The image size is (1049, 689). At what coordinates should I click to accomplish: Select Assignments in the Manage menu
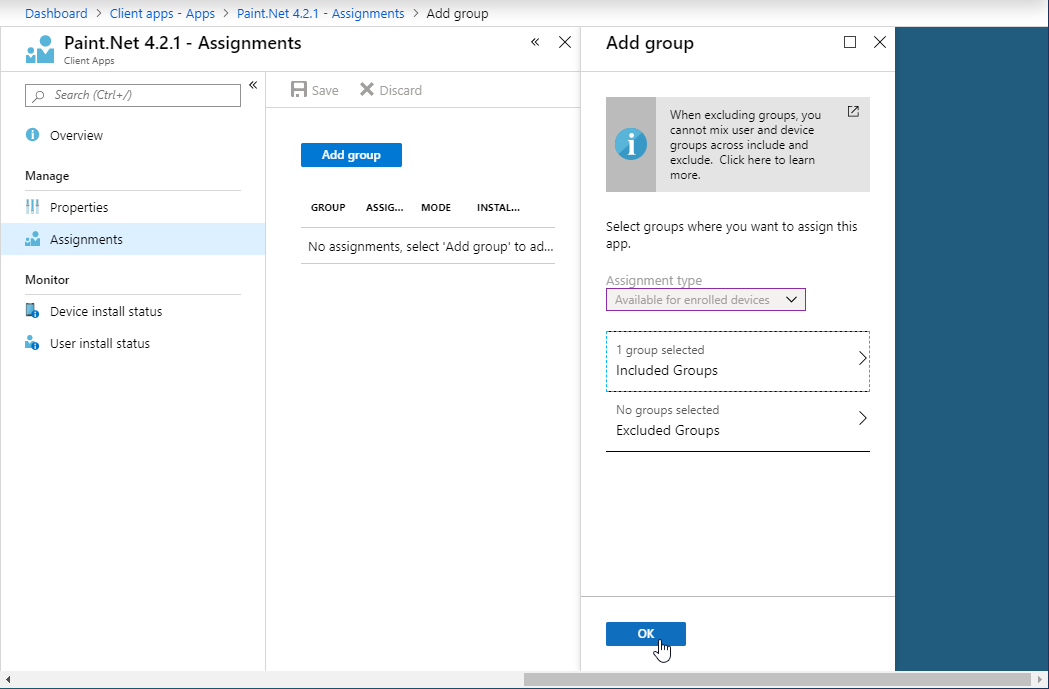(x=86, y=239)
